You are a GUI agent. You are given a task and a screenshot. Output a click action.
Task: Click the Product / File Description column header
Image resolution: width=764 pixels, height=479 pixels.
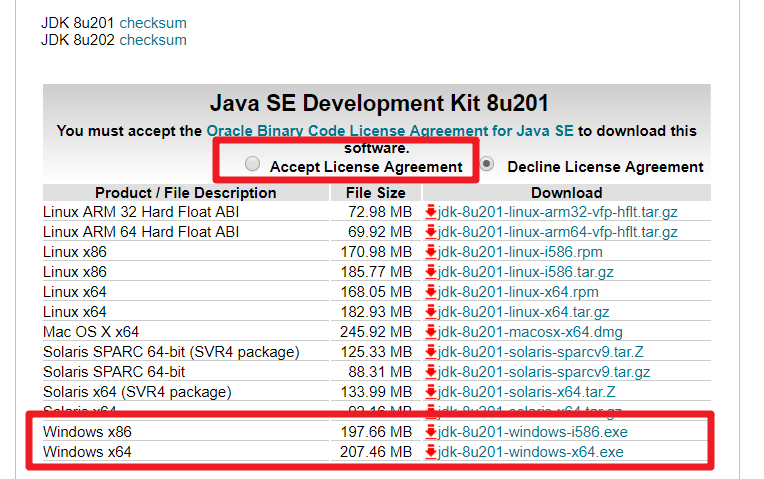tap(186, 193)
